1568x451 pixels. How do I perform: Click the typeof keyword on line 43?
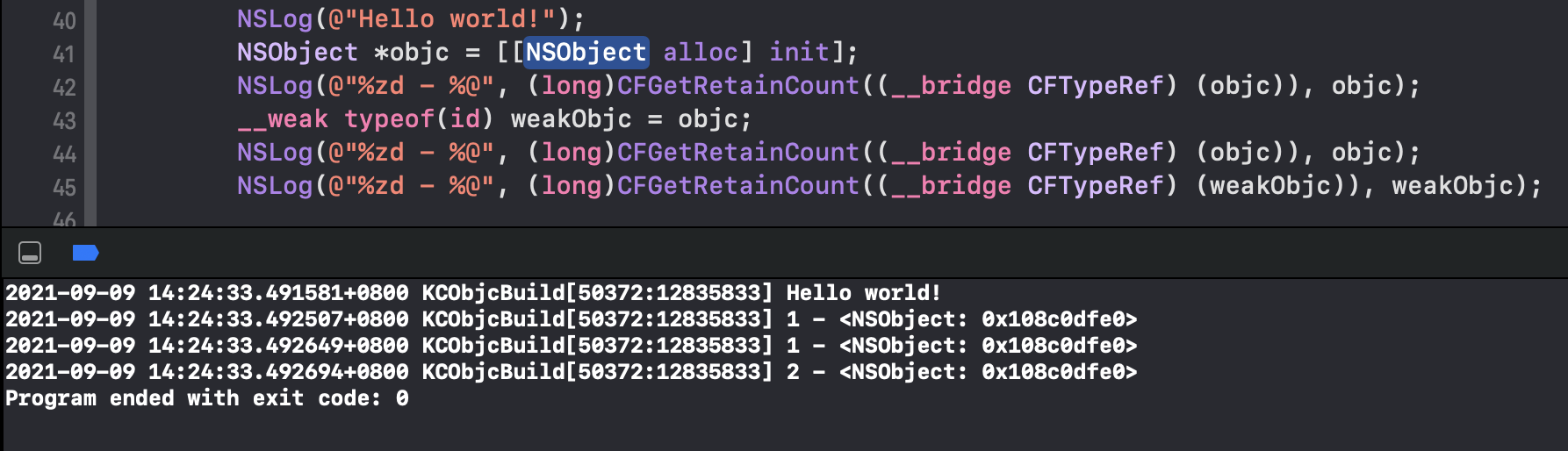[x=389, y=119]
